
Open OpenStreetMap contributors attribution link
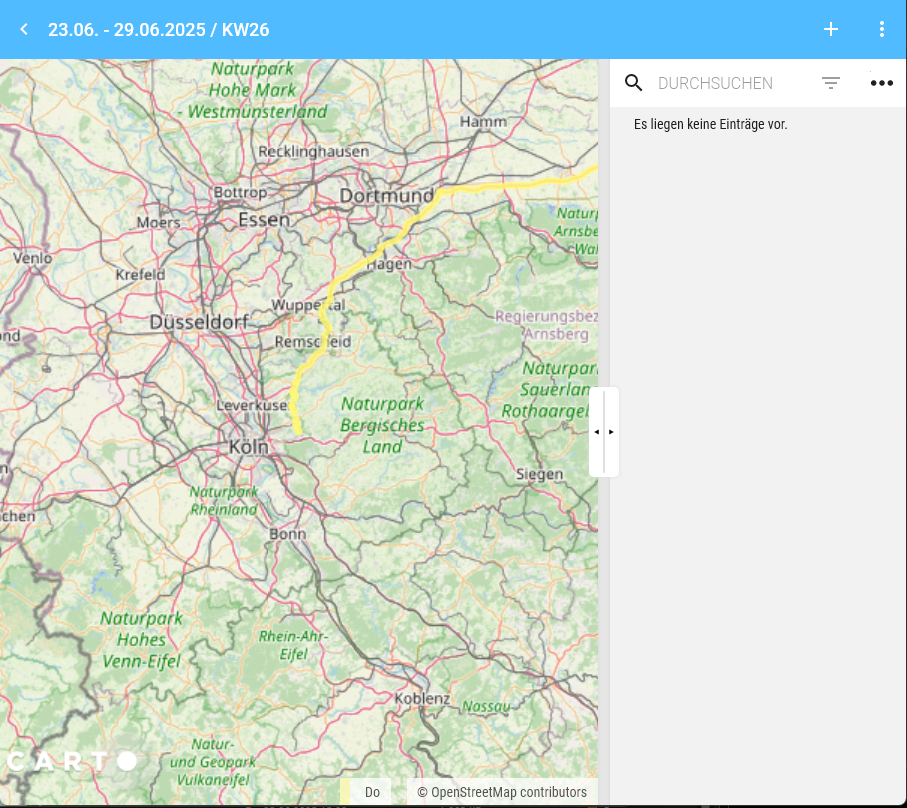[502, 792]
